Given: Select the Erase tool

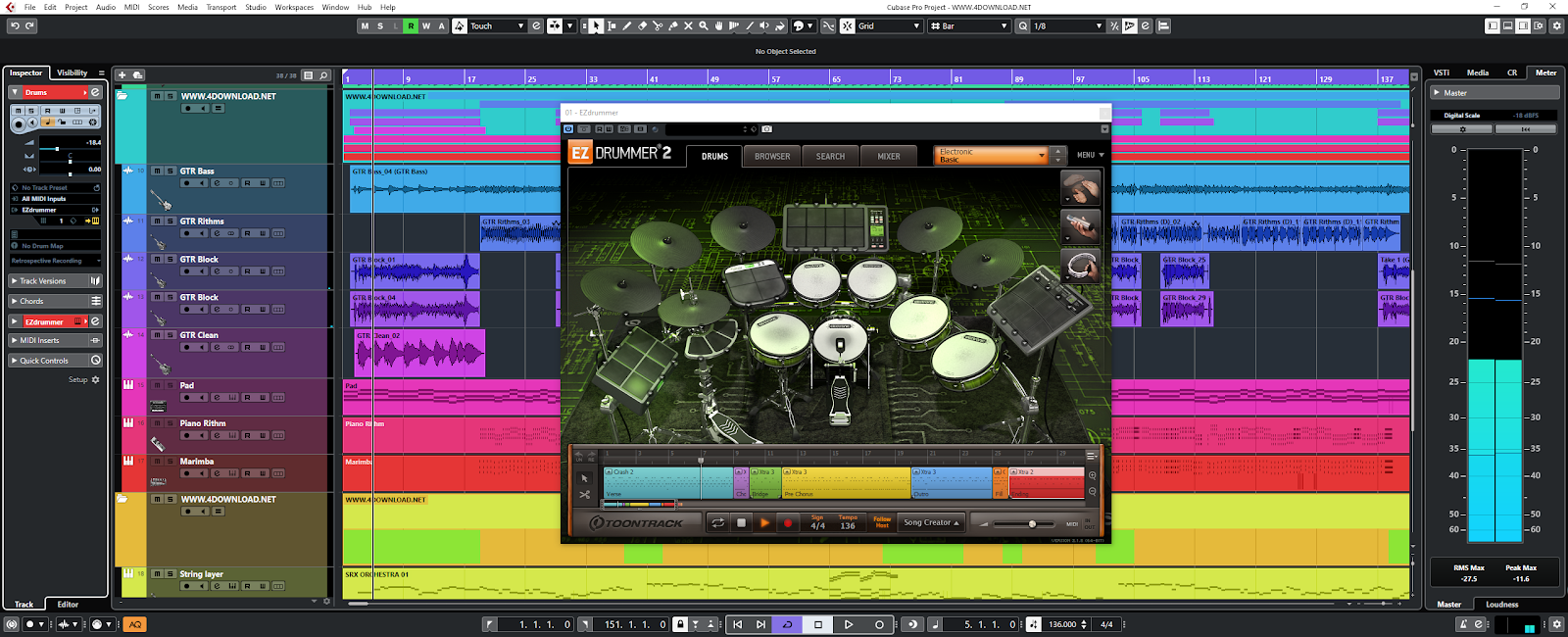Looking at the screenshot, I should coord(643,26).
